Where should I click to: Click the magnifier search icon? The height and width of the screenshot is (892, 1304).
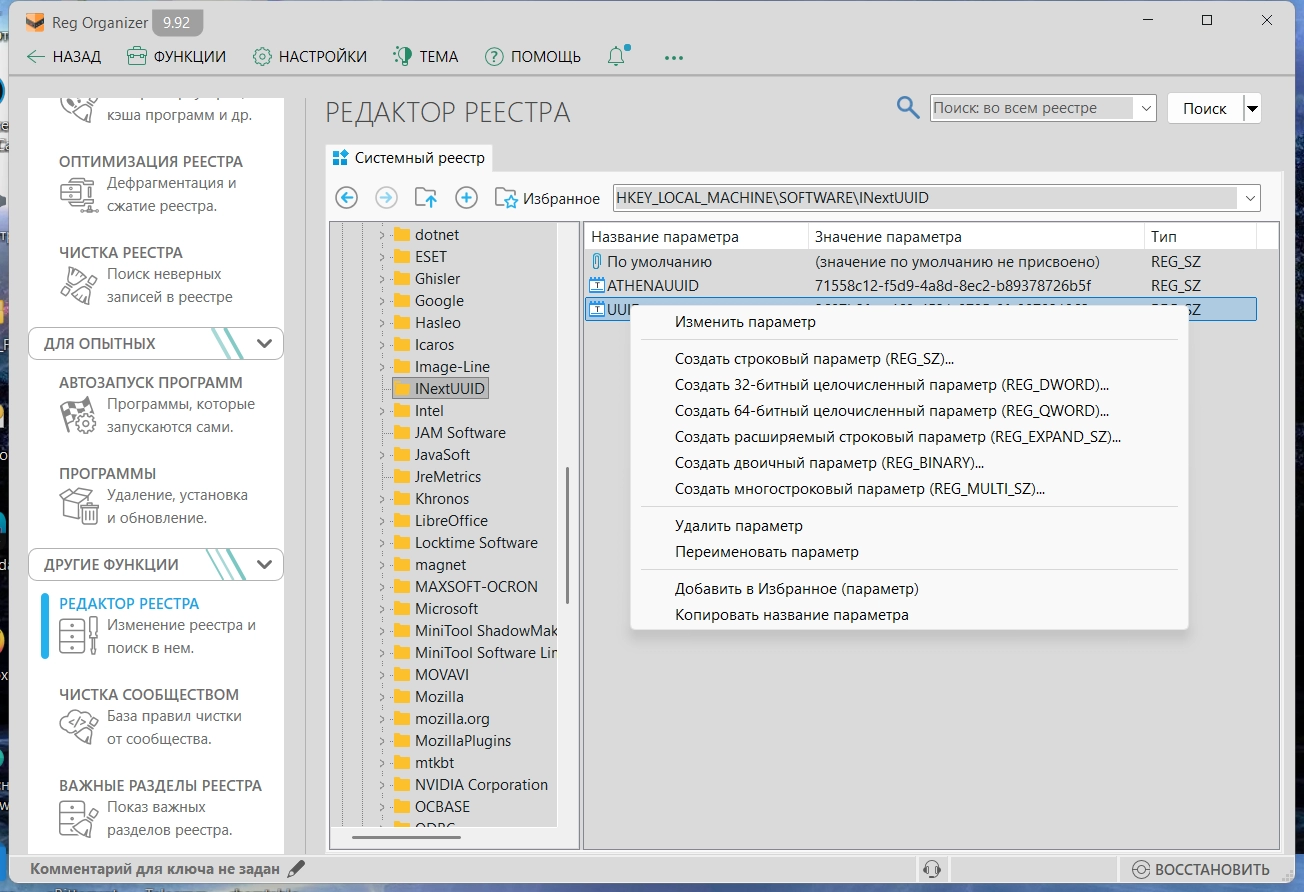pos(908,108)
